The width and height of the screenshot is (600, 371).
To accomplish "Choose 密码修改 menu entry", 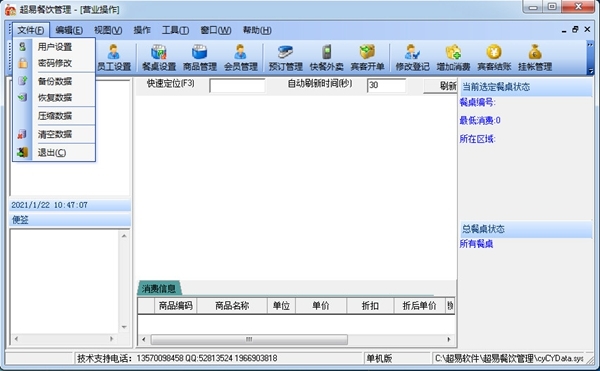I will [x=55, y=63].
